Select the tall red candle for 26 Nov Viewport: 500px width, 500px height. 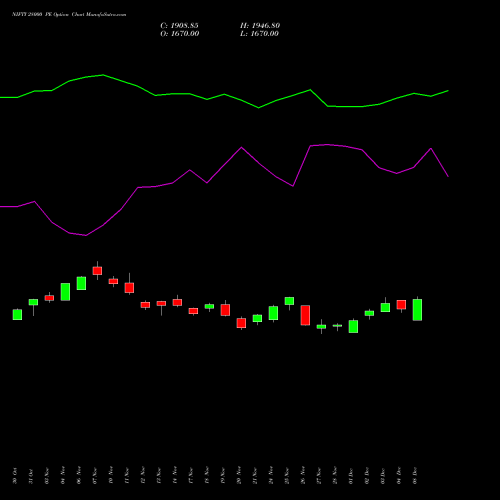[x=305, y=315]
